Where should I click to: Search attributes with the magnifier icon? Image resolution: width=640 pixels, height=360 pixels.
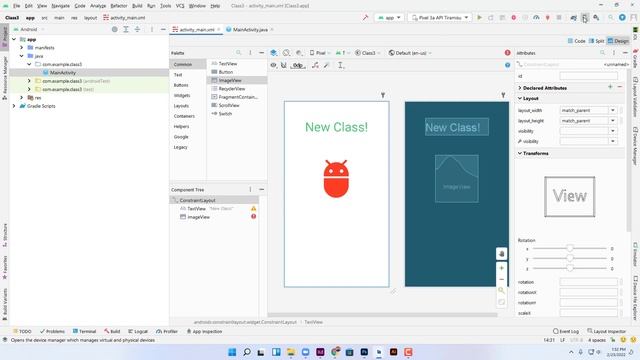point(602,53)
